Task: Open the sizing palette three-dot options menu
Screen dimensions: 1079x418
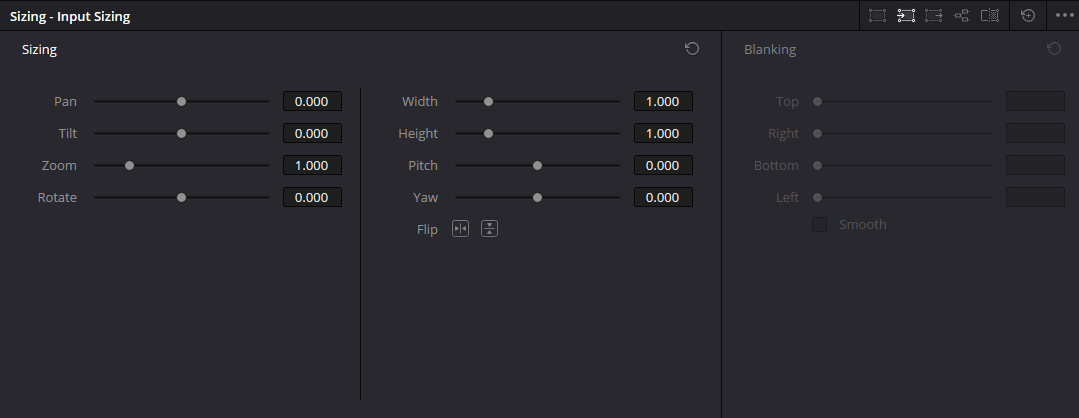Action: pyautogui.click(x=1064, y=15)
